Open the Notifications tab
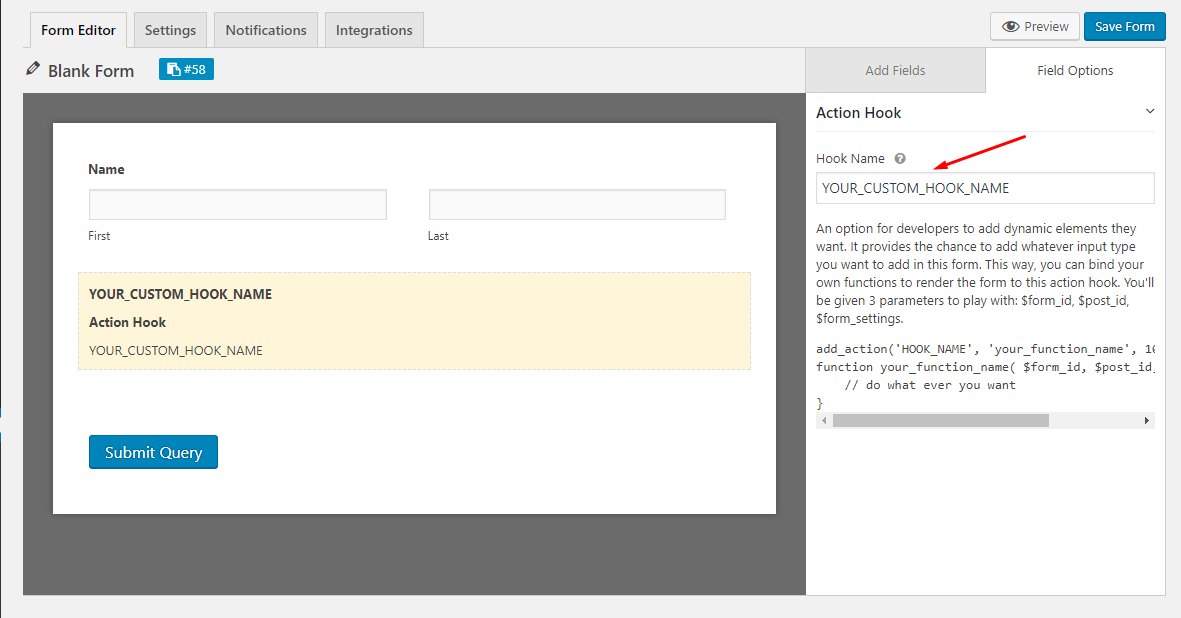Viewport: 1181px width, 618px height. (266, 30)
